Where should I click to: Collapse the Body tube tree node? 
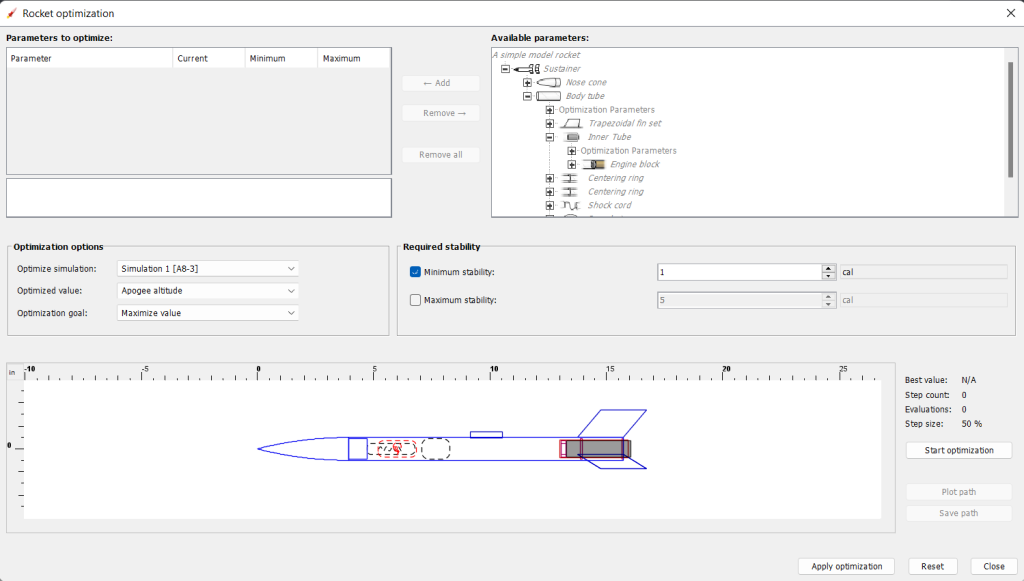527,96
